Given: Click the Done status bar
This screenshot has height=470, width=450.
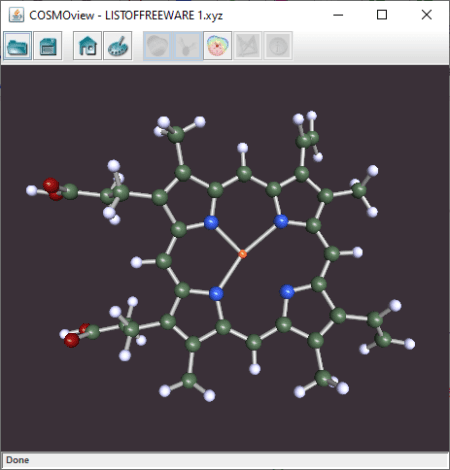Looking at the screenshot, I should point(225,460).
